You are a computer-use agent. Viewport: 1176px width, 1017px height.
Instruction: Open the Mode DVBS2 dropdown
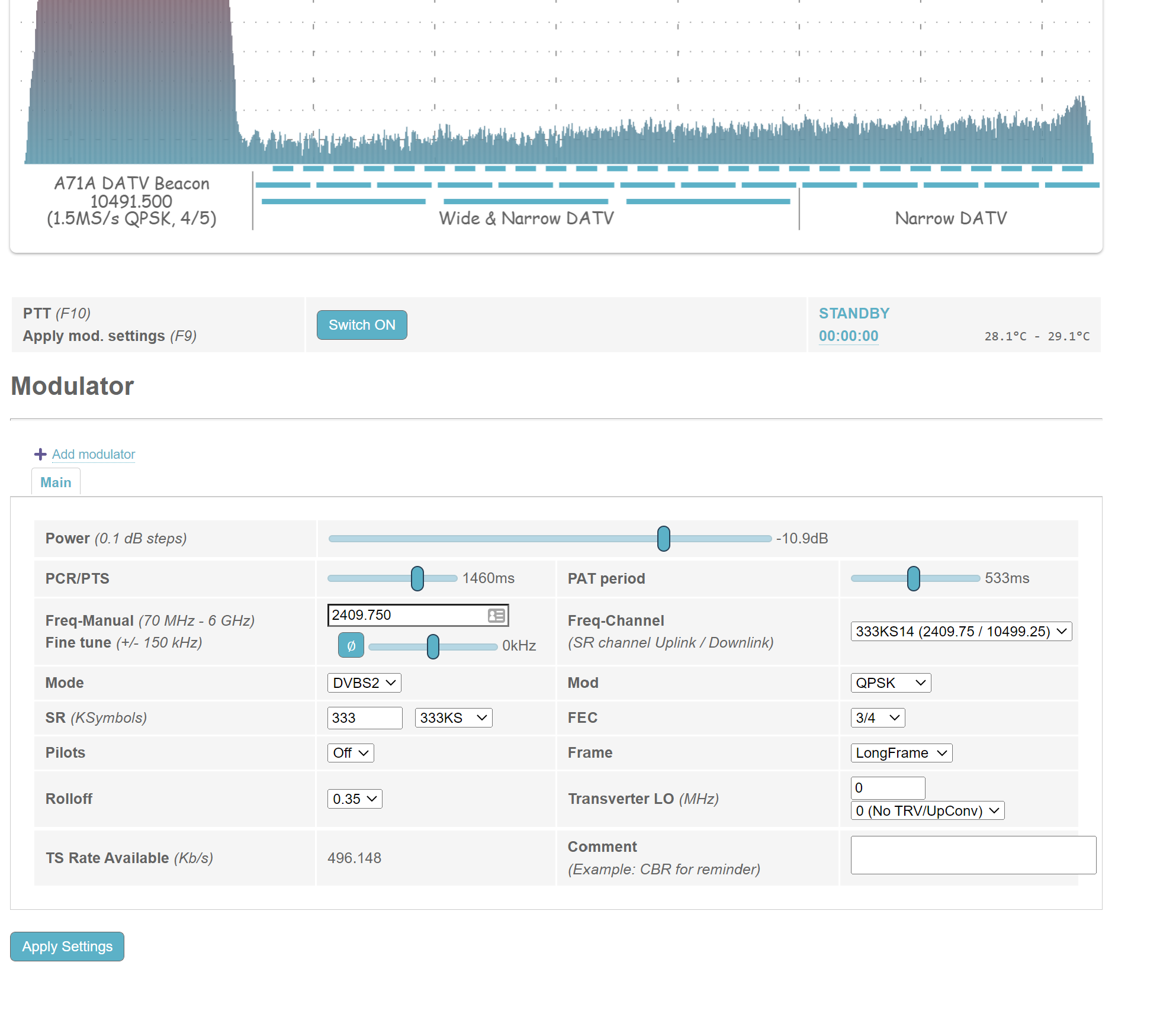(x=364, y=683)
